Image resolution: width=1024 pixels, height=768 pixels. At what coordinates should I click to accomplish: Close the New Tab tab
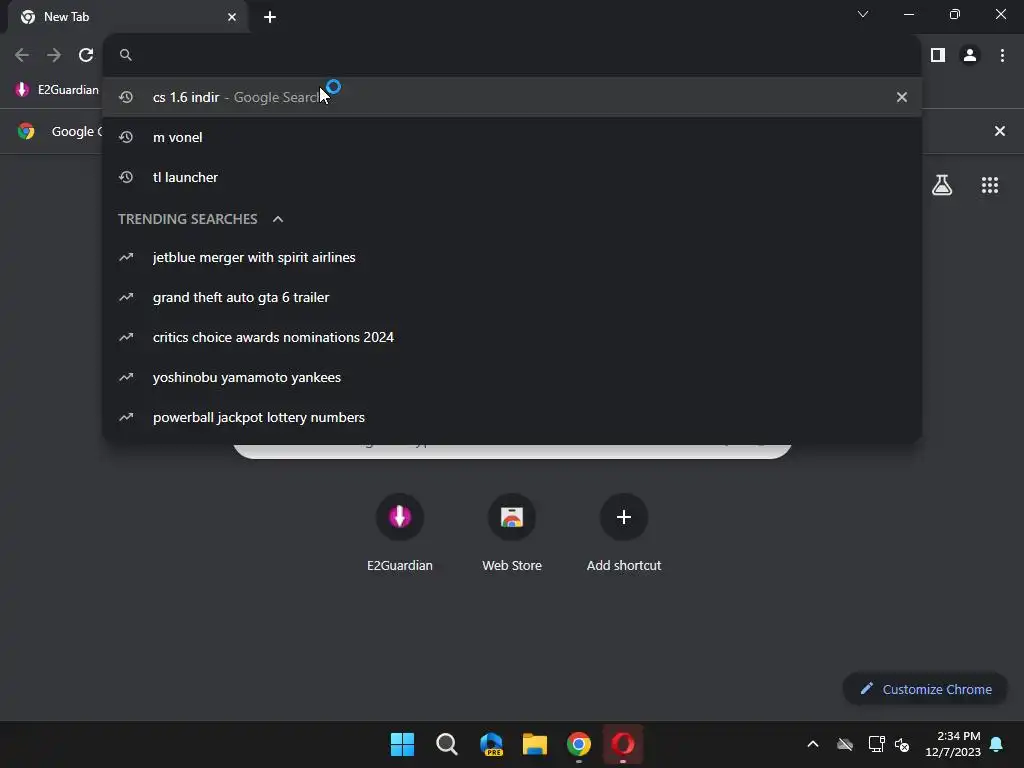[232, 17]
